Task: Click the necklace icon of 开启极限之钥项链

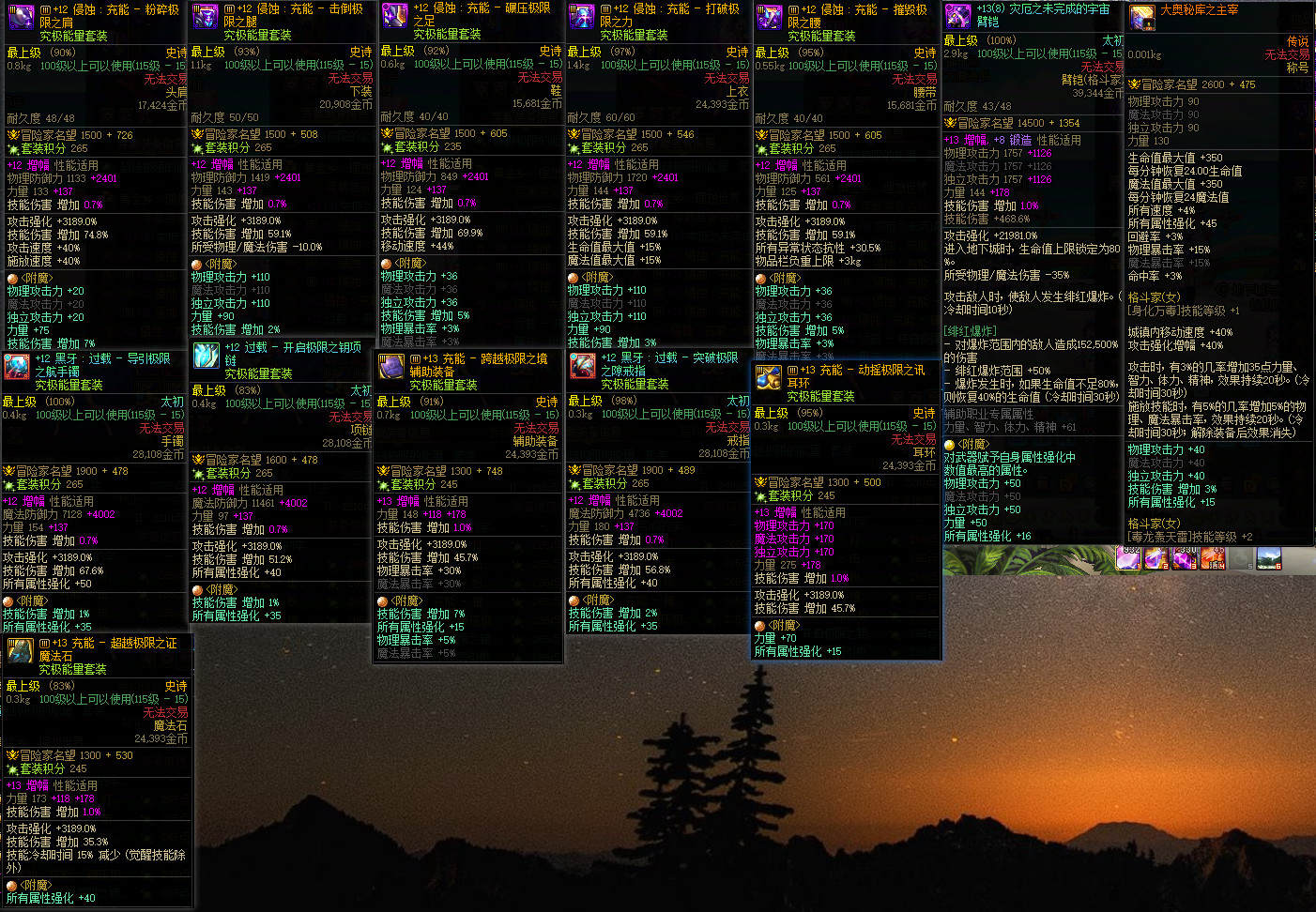Action: [206, 356]
